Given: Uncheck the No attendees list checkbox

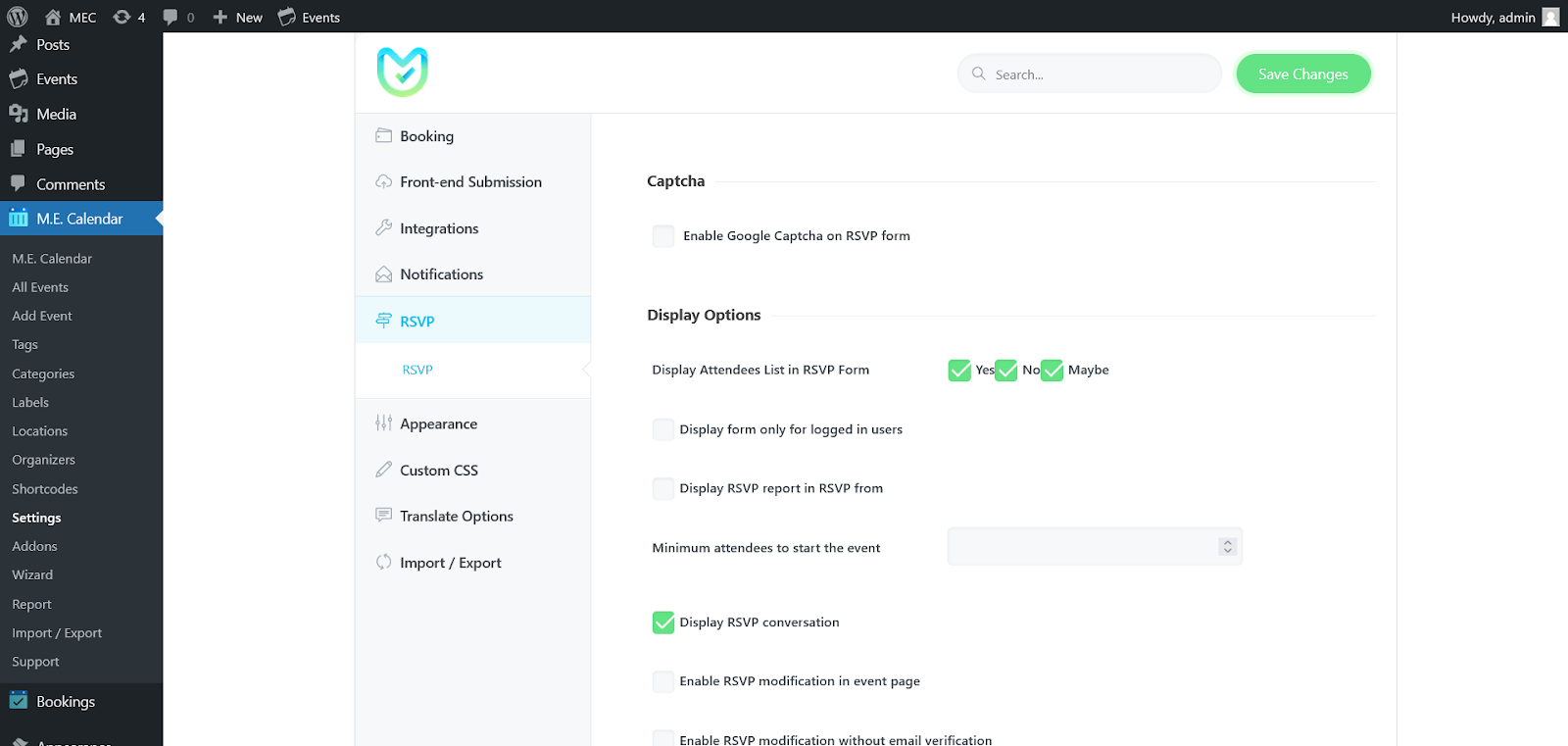Looking at the screenshot, I should coord(1006,370).
